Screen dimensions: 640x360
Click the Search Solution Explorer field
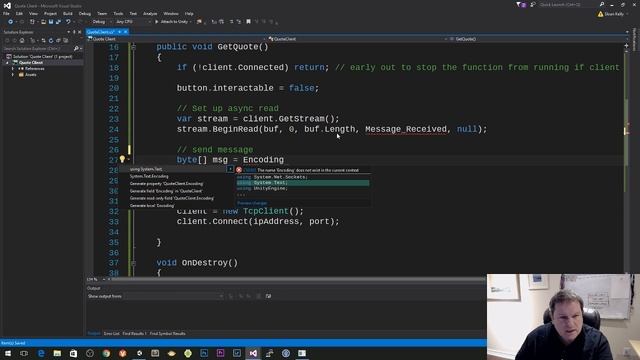coord(37,49)
